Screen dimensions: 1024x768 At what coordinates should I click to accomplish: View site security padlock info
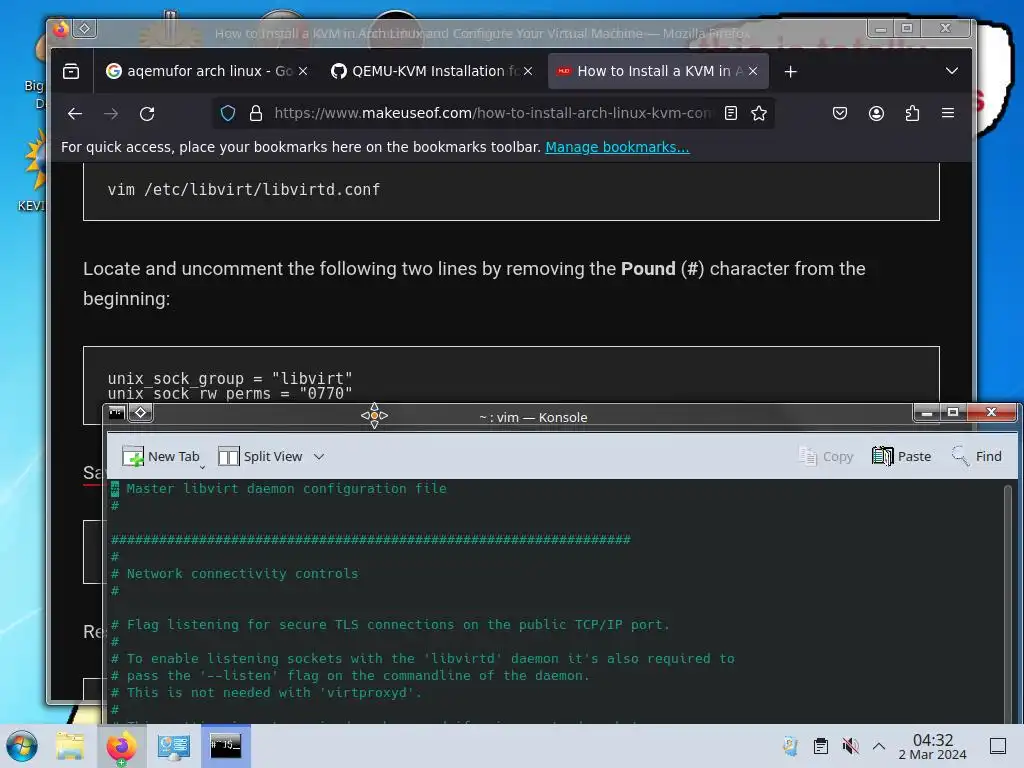coord(256,114)
